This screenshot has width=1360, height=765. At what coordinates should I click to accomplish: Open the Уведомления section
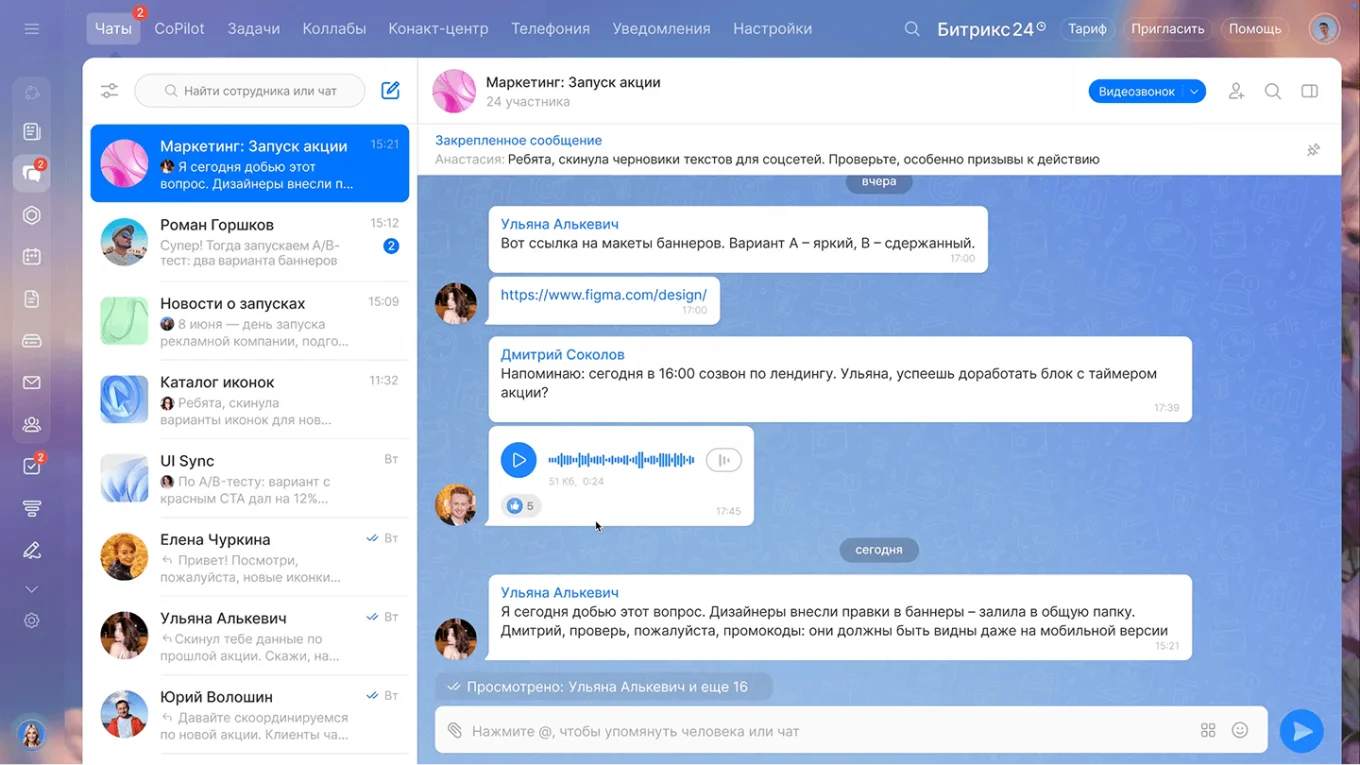click(660, 28)
